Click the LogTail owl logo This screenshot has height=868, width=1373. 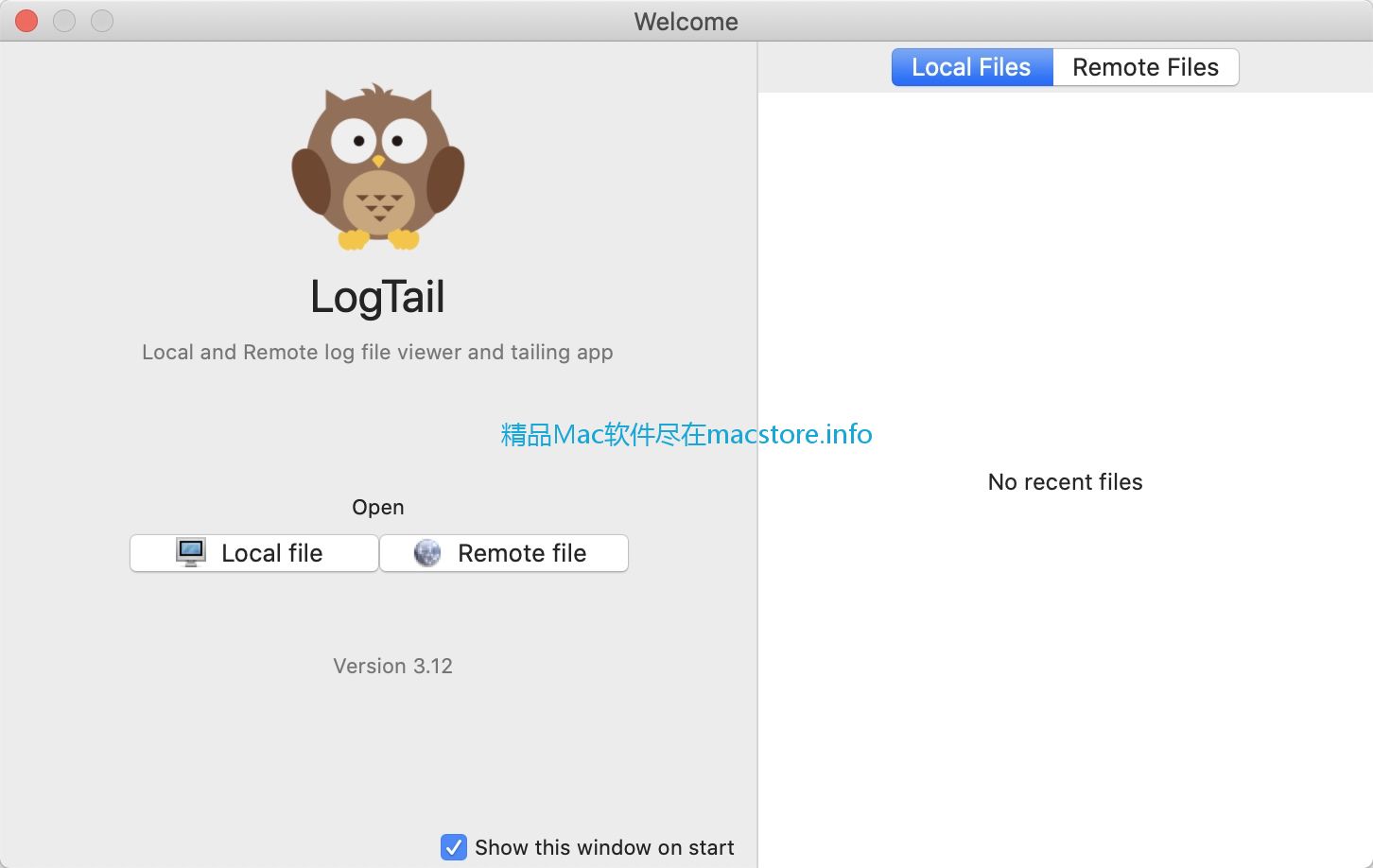pyautogui.click(x=378, y=167)
